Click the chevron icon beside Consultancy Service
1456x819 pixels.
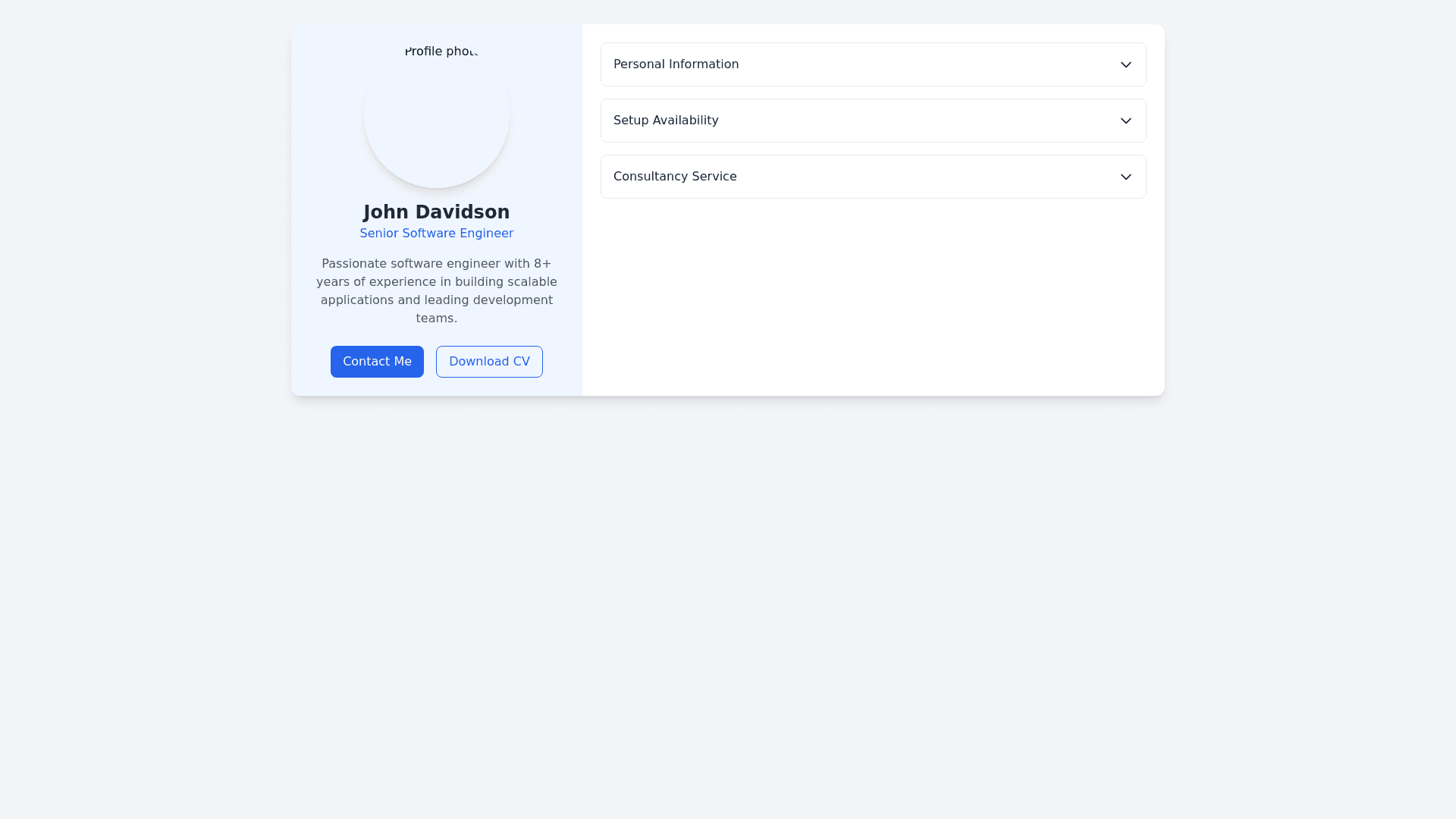click(x=1126, y=177)
